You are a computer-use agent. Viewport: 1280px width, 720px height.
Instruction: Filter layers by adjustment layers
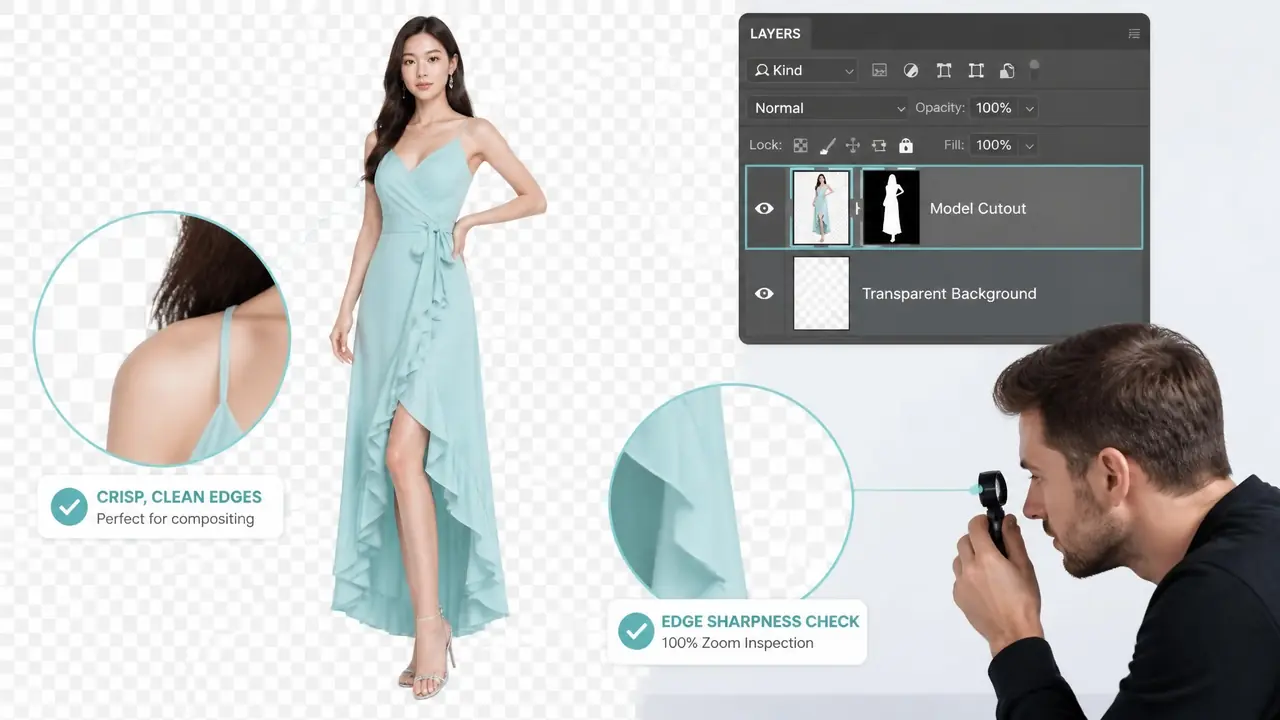coord(911,71)
